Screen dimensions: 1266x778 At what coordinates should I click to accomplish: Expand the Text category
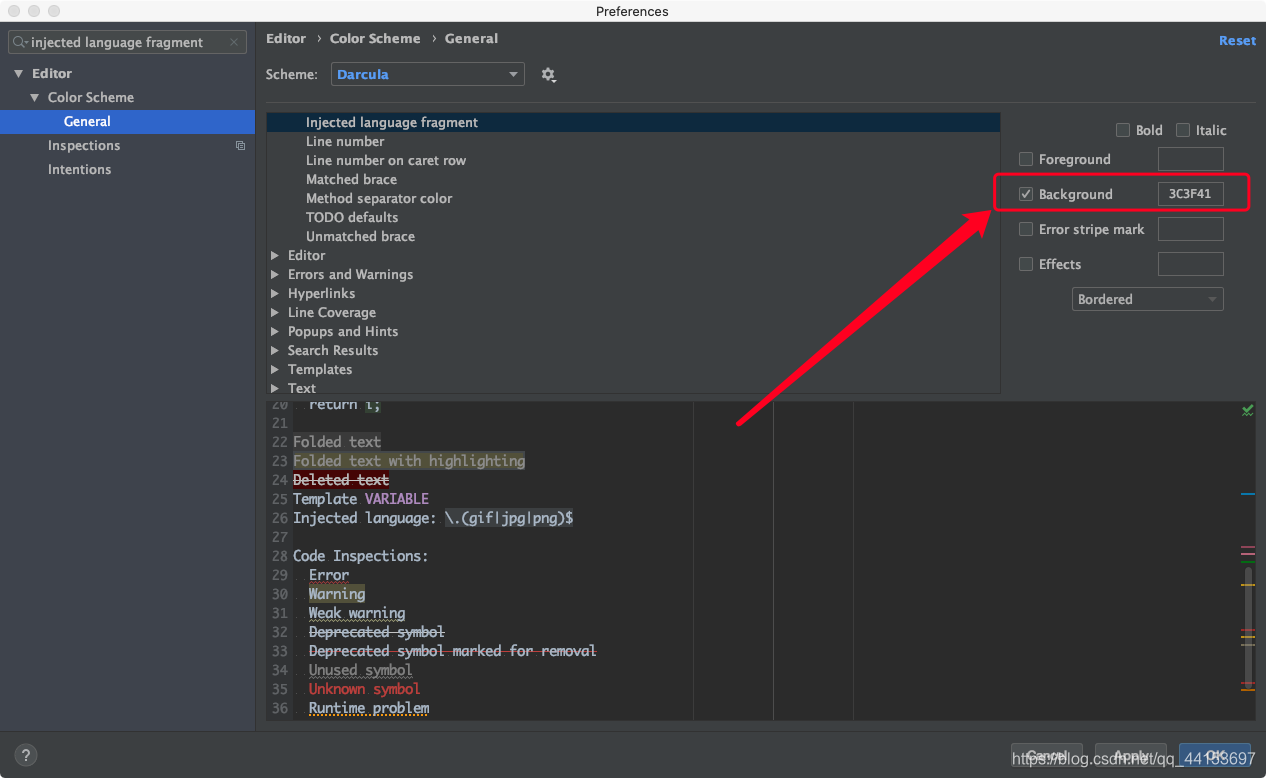275,389
